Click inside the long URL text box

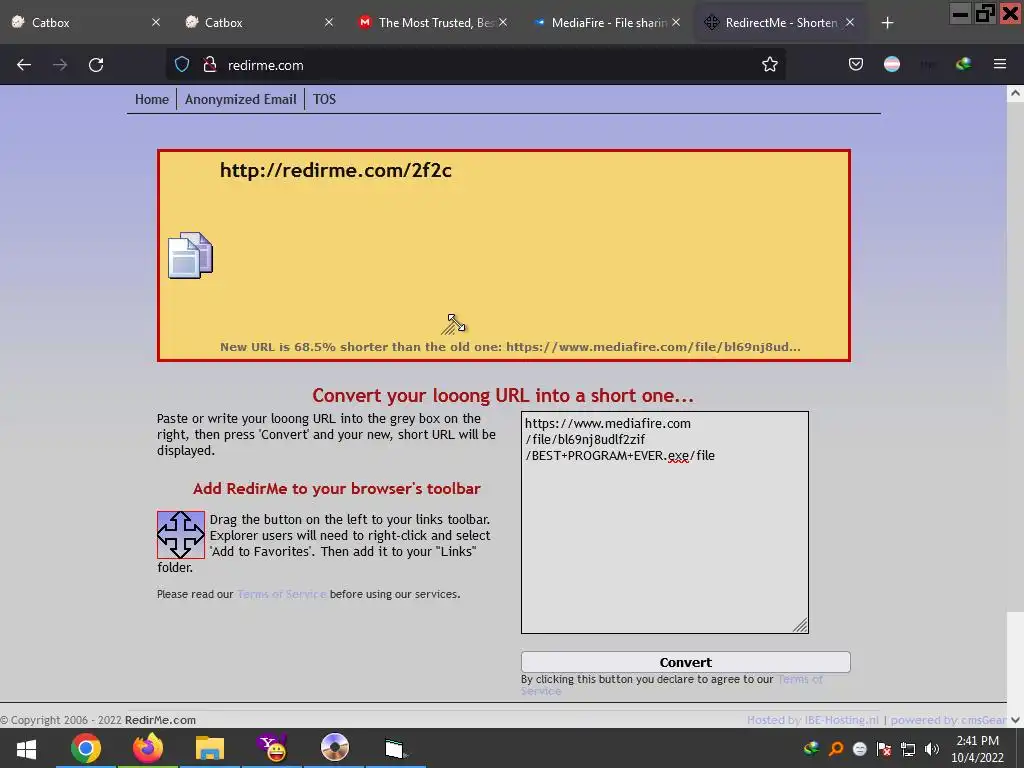click(665, 522)
